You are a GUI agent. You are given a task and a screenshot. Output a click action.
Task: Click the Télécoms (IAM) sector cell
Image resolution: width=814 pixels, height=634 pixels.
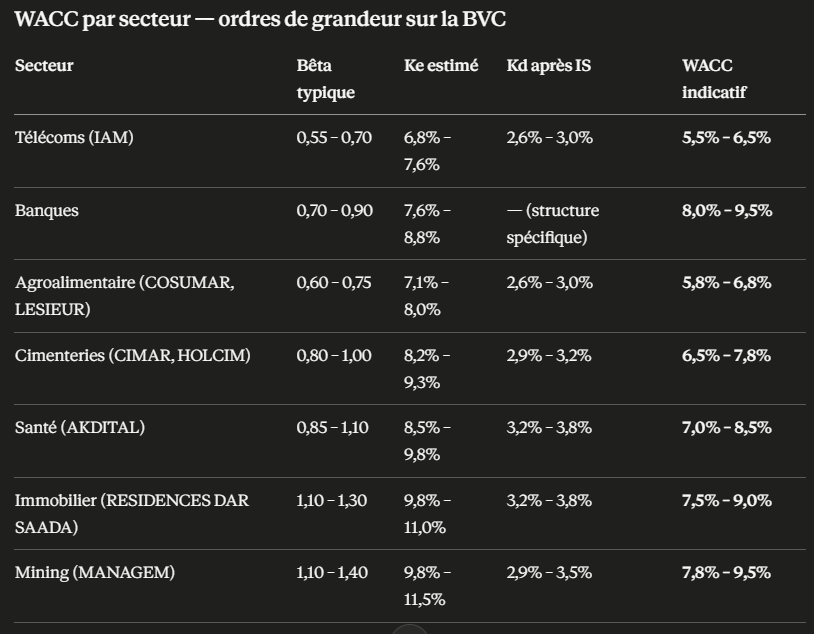[x=74, y=138]
